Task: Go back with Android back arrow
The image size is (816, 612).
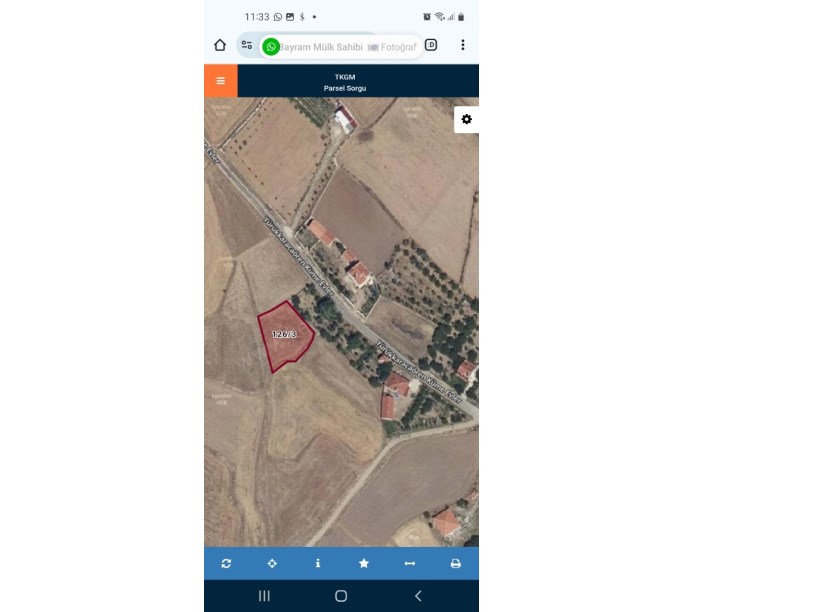Action: pyautogui.click(x=418, y=596)
